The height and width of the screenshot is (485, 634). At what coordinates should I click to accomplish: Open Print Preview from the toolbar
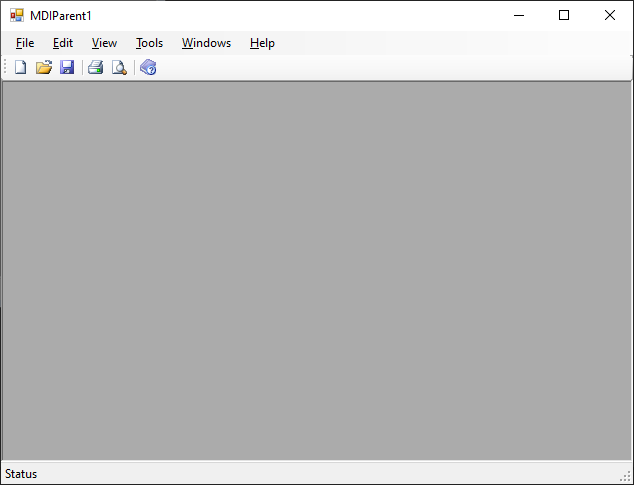[119, 68]
